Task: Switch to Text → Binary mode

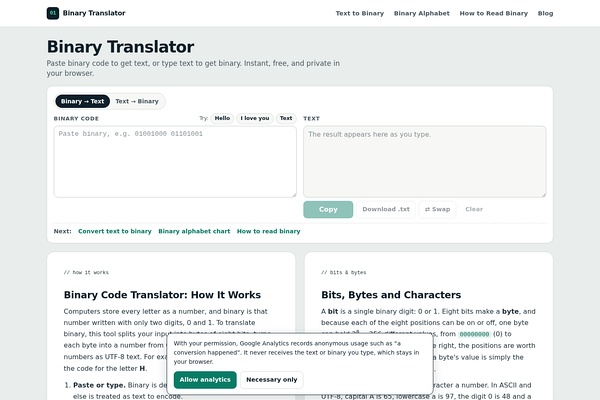Action: tap(137, 101)
